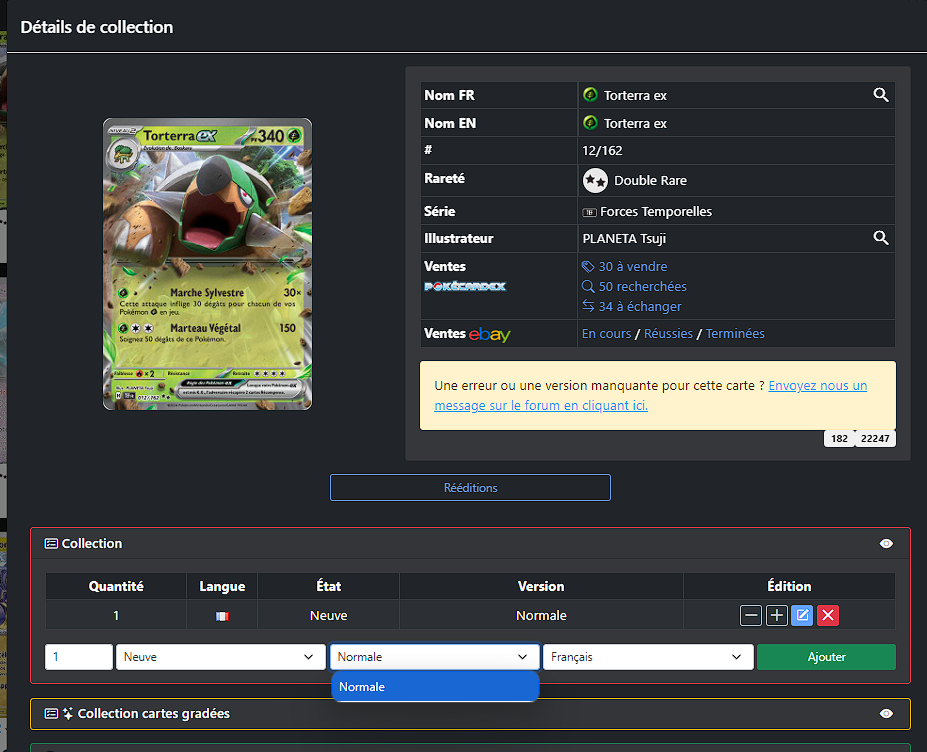Click the Collection section header title
Image resolution: width=927 pixels, height=752 pixels.
coord(92,543)
